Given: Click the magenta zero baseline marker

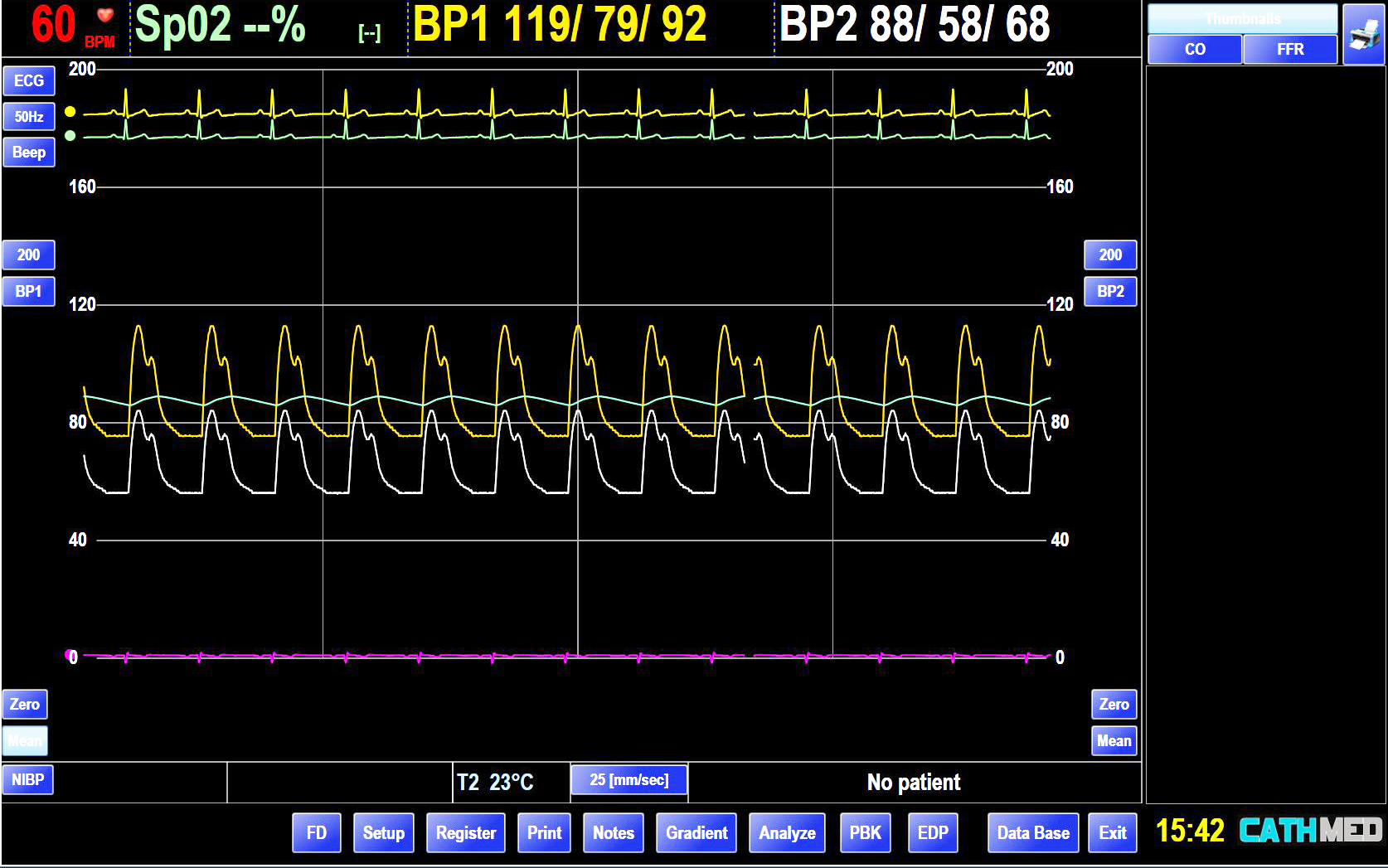Looking at the screenshot, I should tap(70, 655).
